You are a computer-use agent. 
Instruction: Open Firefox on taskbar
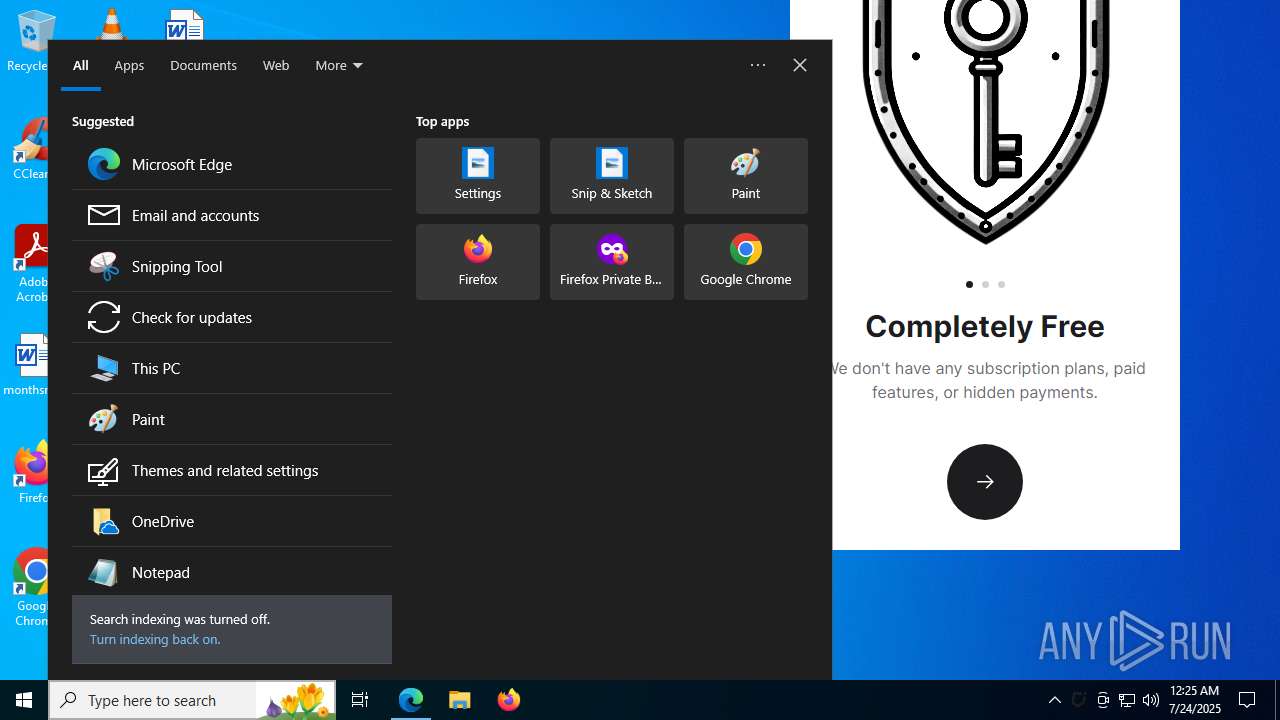(x=509, y=700)
